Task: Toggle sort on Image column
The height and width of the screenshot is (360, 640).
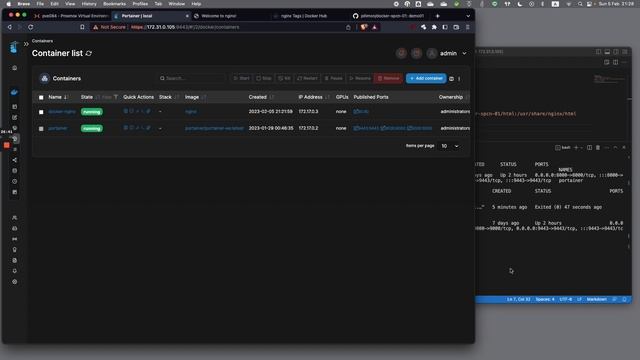Action: coord(195,97)
